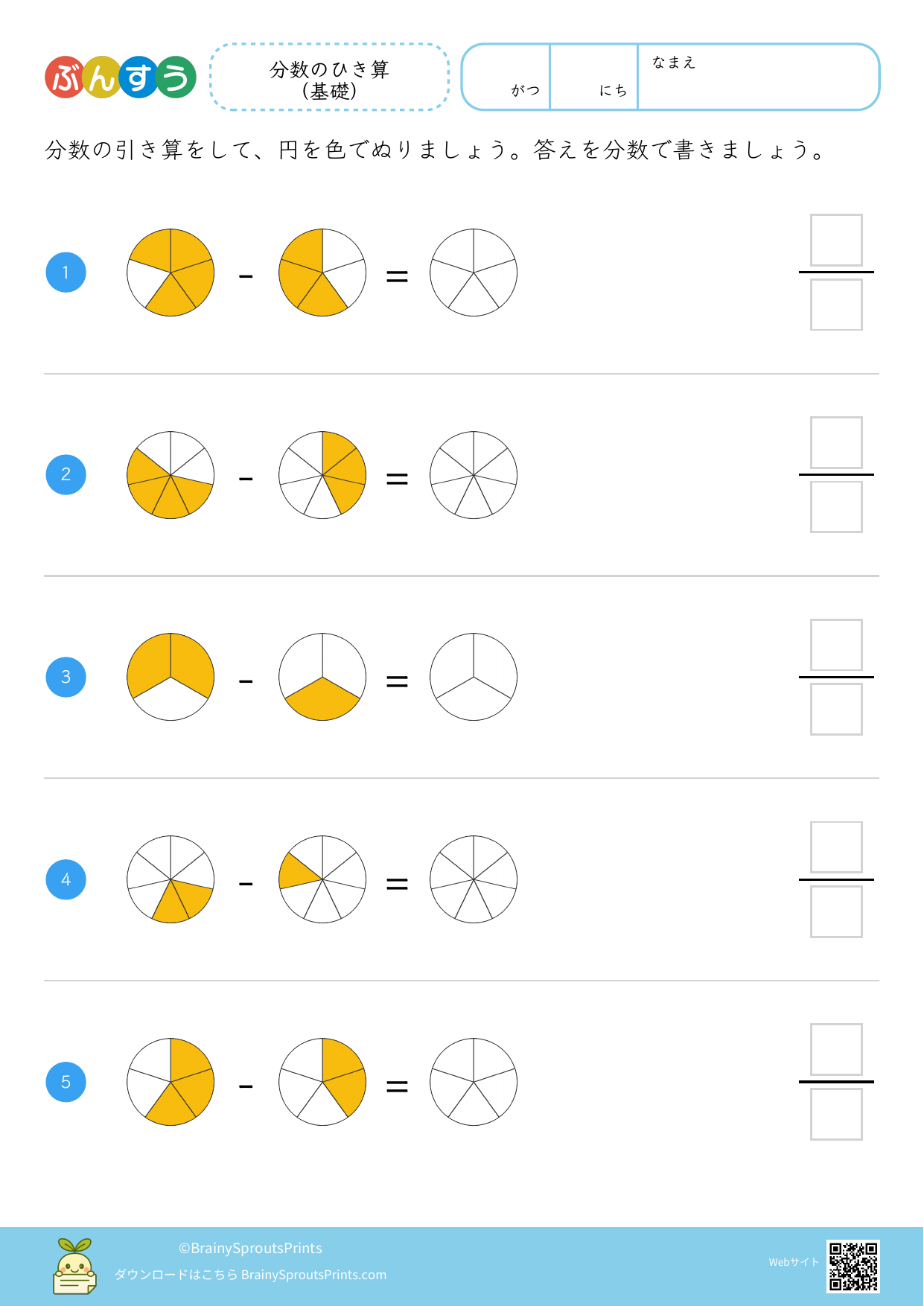Click the denominator box for problem 2
Screen dimensions: 924x1306
(x=836, y=507)
